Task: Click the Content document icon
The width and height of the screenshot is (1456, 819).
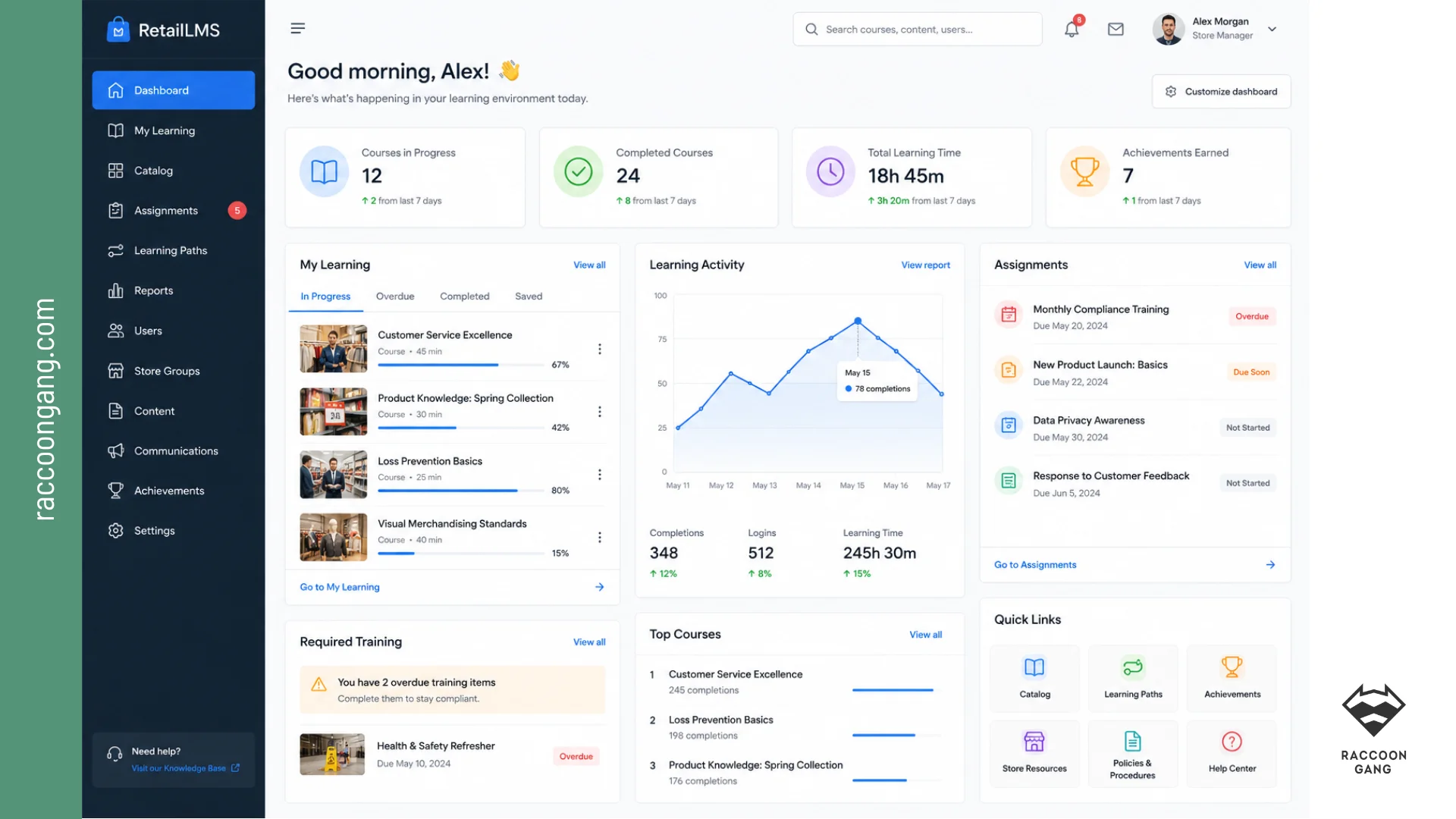Action: tap(115, 411)
